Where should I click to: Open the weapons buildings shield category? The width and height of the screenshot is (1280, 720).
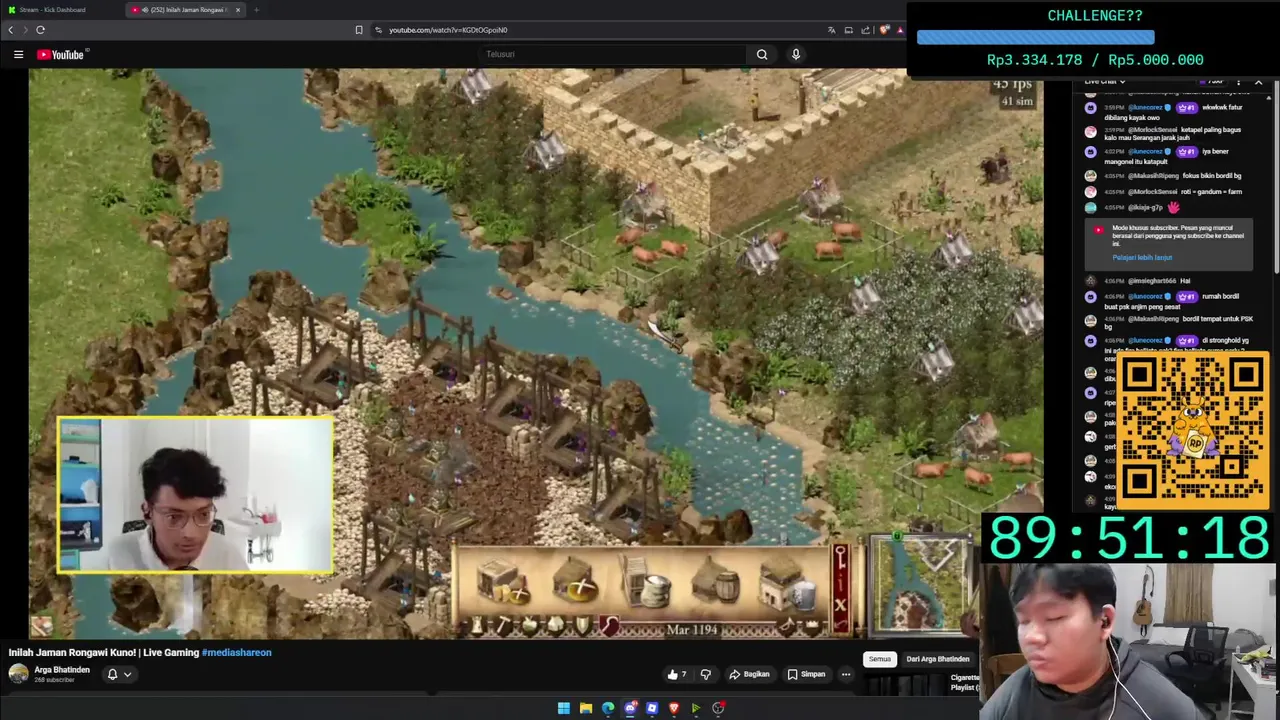[583, 625]
